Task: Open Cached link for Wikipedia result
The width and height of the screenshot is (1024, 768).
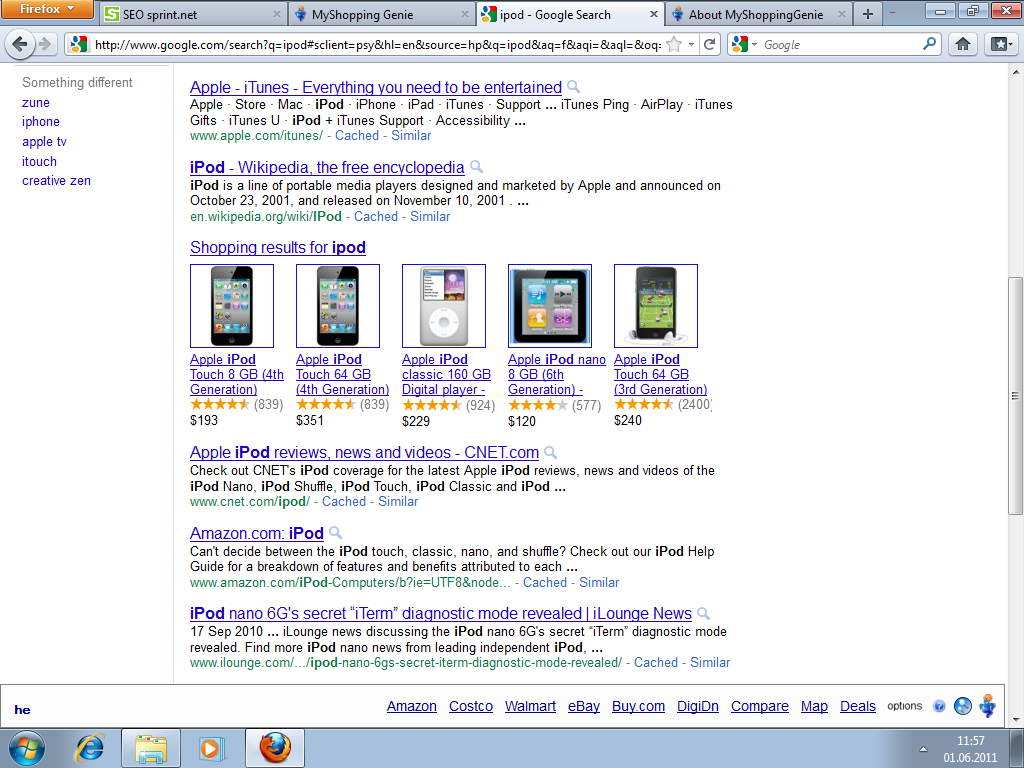Action: [x=376, y=216]
